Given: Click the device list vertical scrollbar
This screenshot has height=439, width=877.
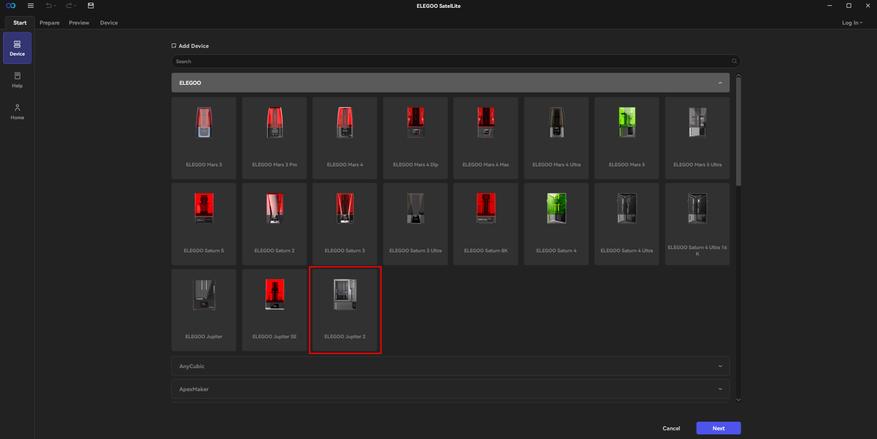Looking at the screenshot, I should [x=738, y=131].
